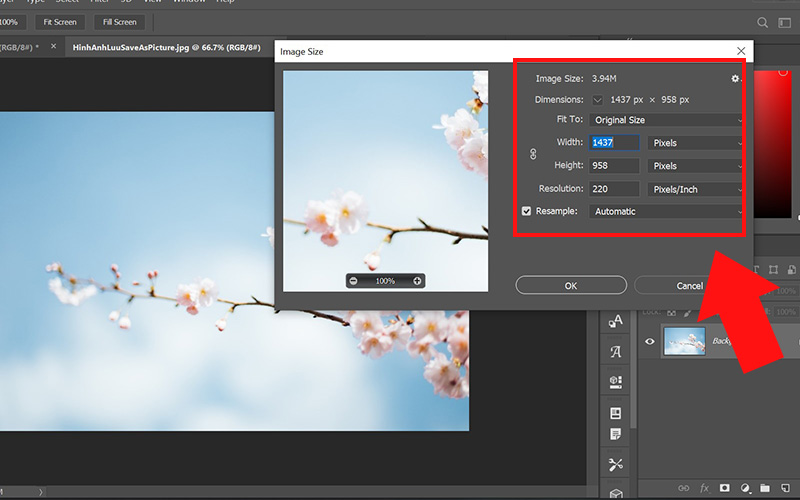Expand the Dimensions unit chevron
Viewport: 800px width, 500px height.
coord(597,100)
